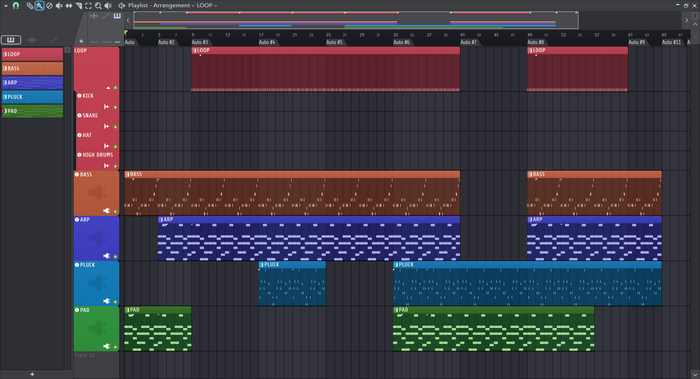700x379 pixels.
Task: Jump to the Auto #9 timeline marker
Action: (x=637, y=42)
